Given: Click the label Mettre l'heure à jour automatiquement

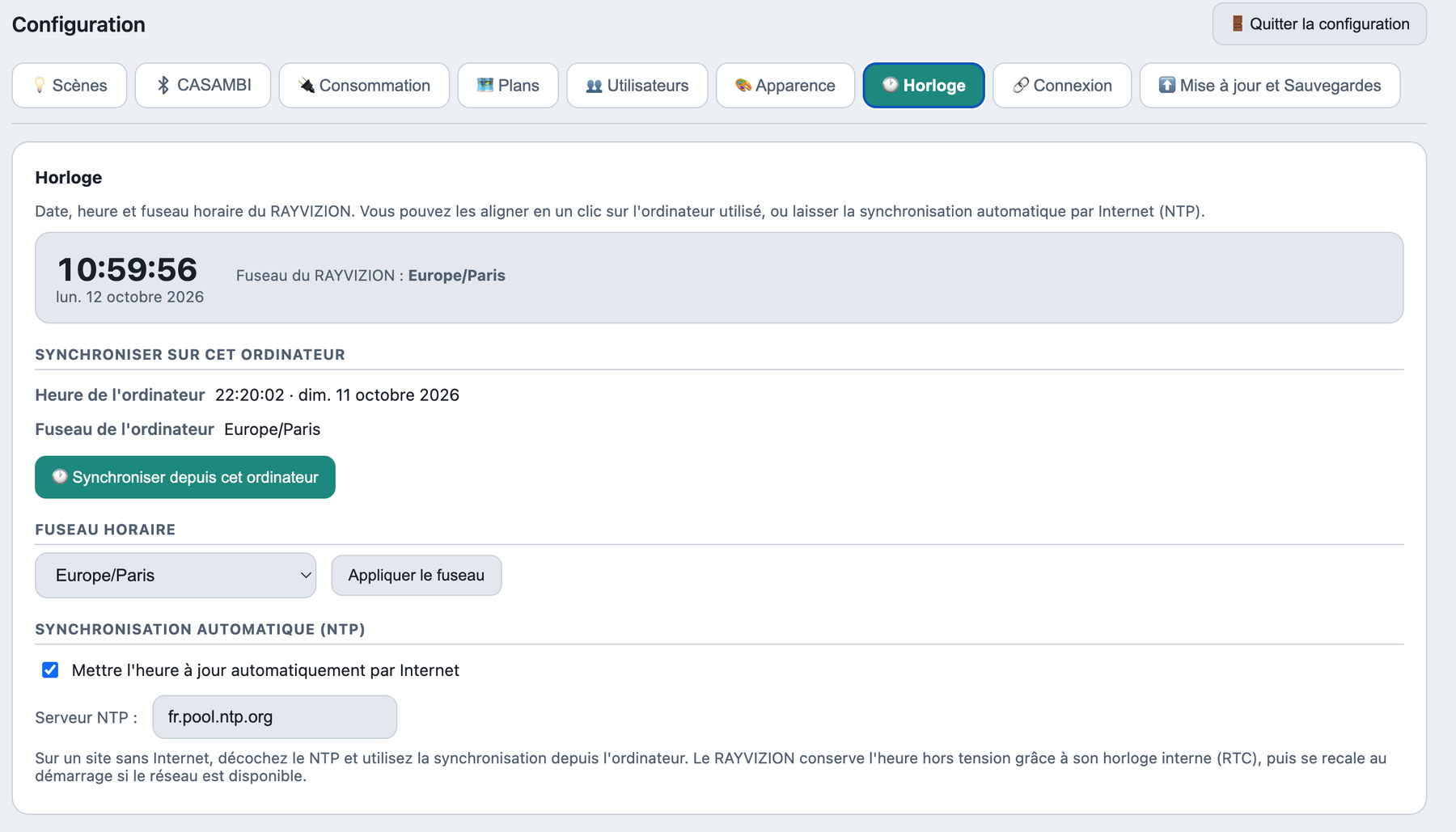Looking at the screenshot, I should coord(265,670).
